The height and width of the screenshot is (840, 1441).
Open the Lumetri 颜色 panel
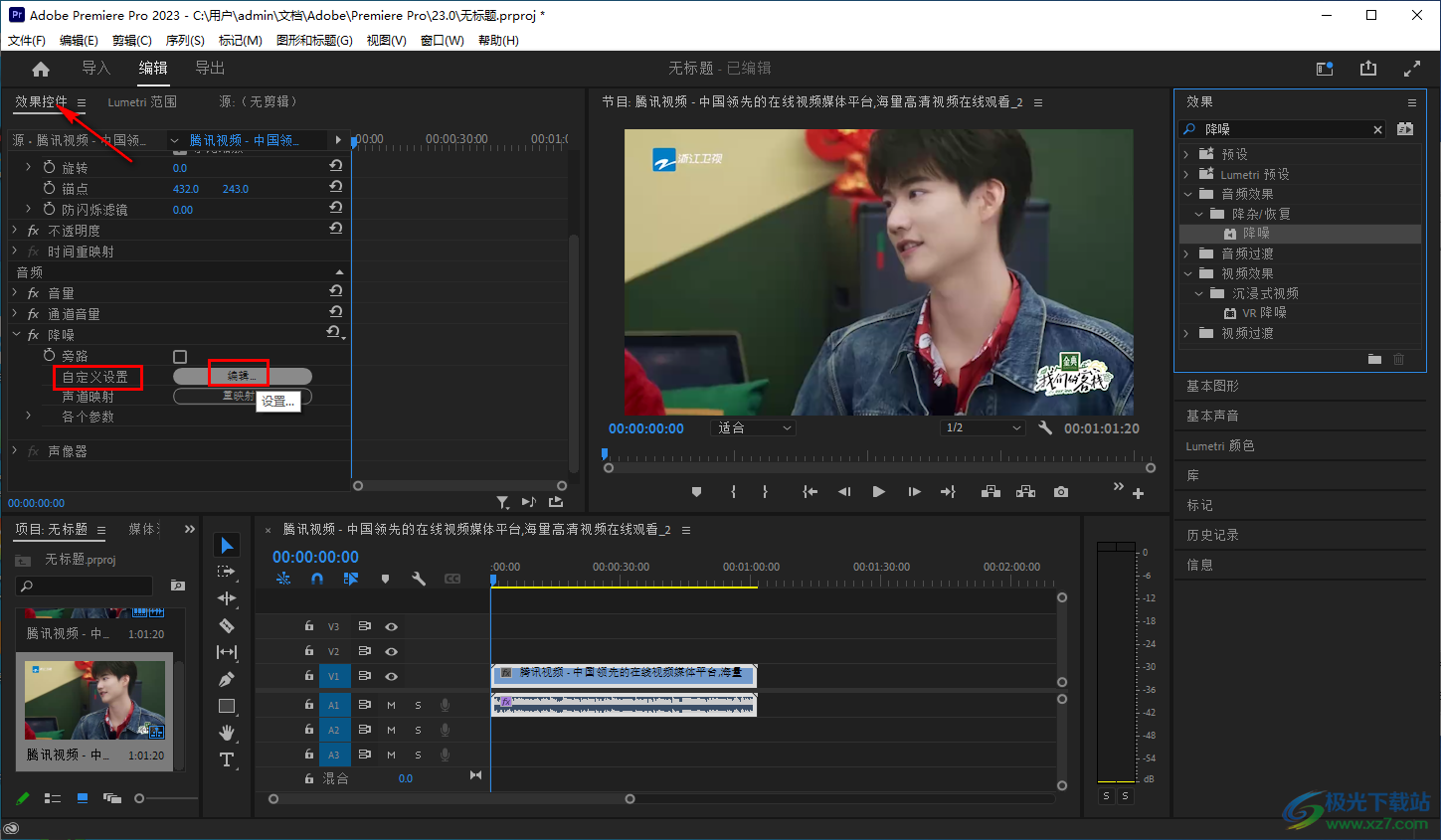point(1220,445)
